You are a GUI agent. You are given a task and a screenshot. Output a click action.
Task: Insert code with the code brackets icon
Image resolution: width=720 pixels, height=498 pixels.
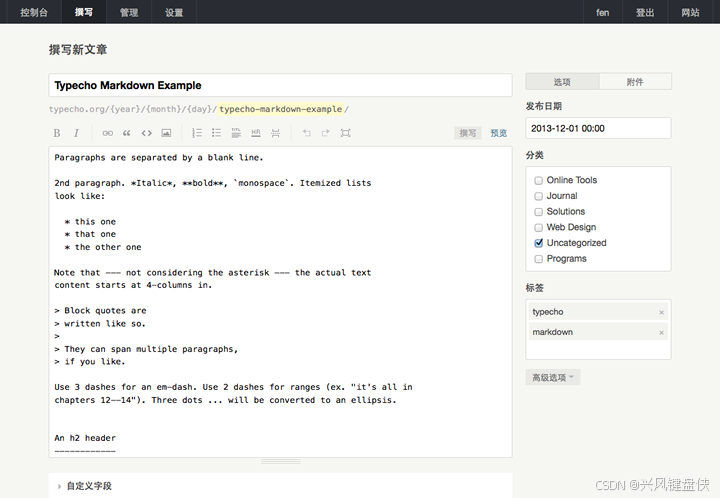click(146, 133)
